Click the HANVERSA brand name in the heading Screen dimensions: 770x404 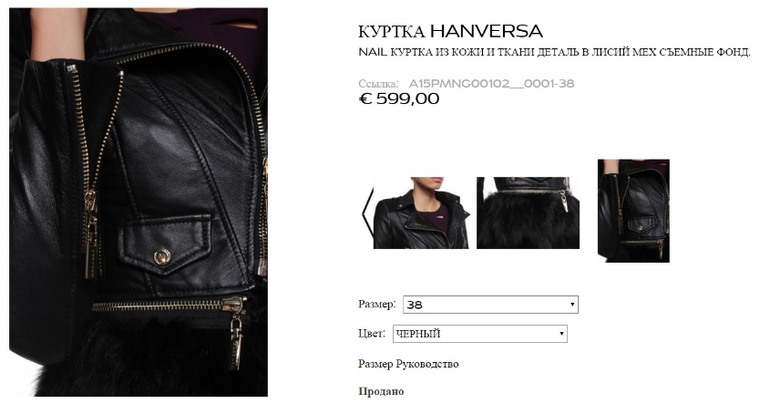[487, 31]
